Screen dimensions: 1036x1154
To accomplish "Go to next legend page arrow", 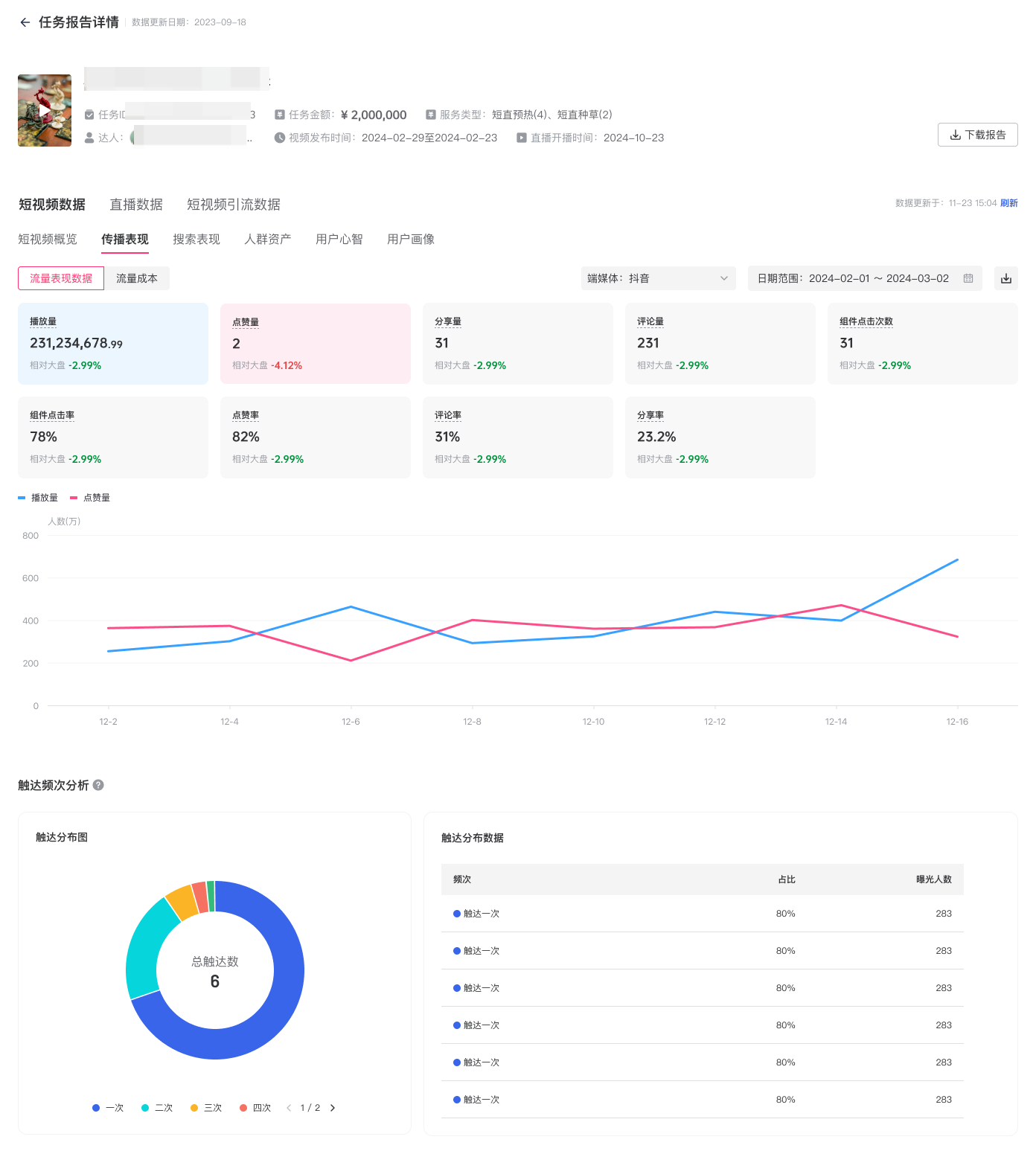I will pos(333,1108).
